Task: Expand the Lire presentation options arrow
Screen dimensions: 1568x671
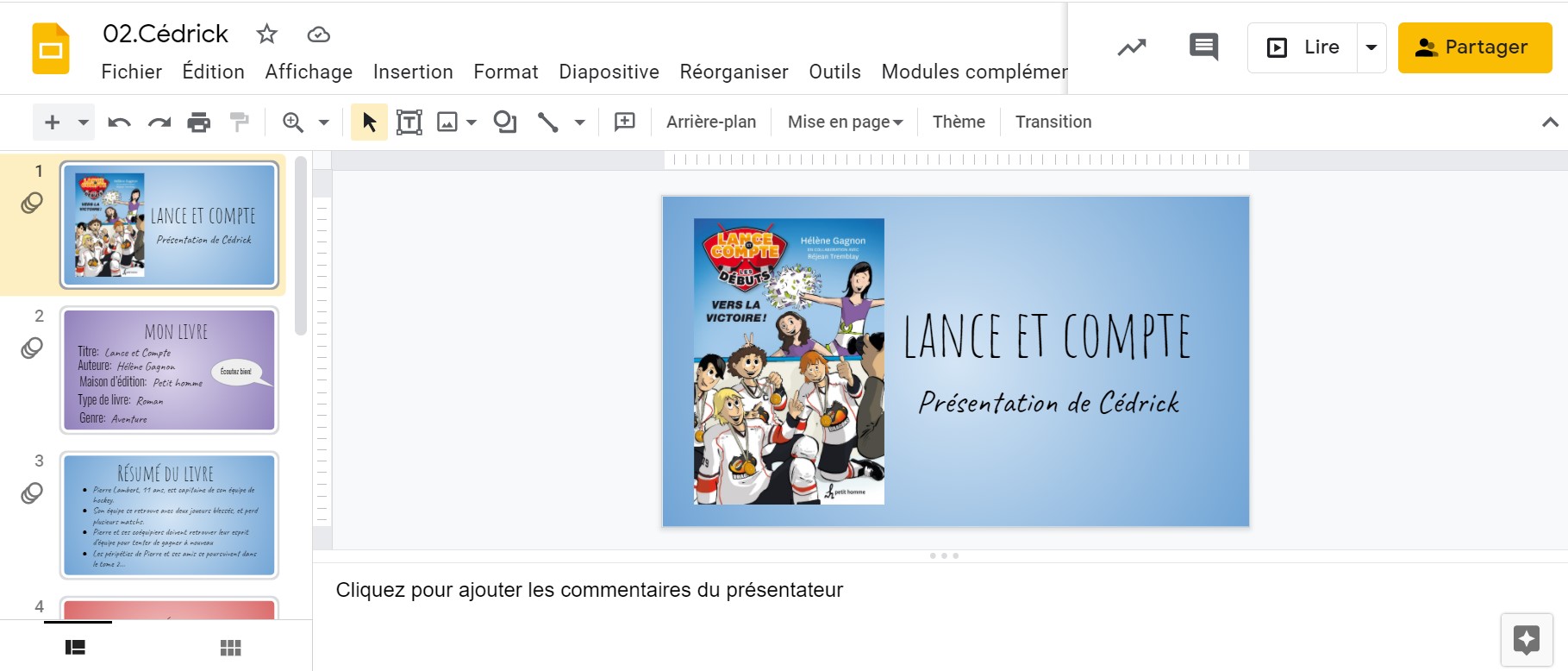Action: (1371, 47)
